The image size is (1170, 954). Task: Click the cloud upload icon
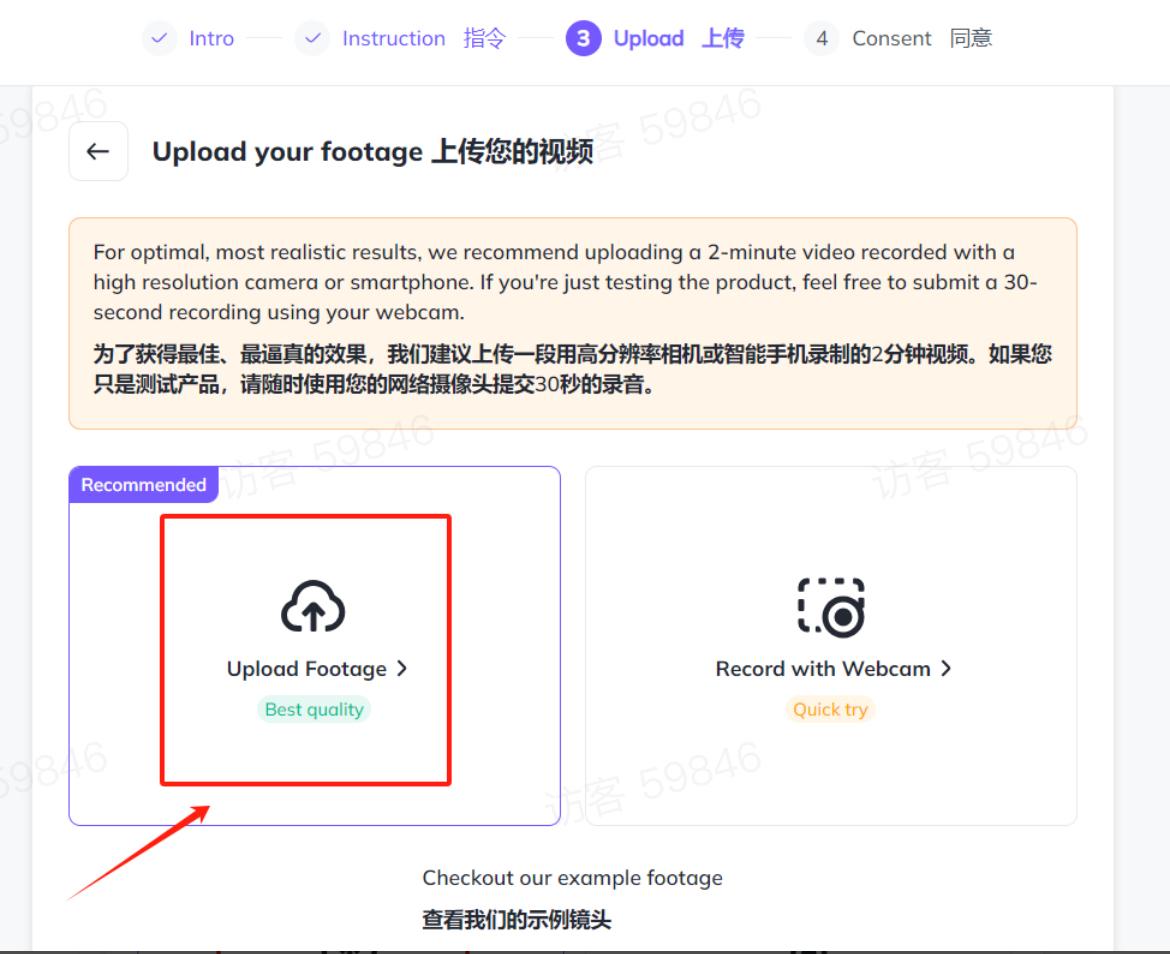coord(314,605)
